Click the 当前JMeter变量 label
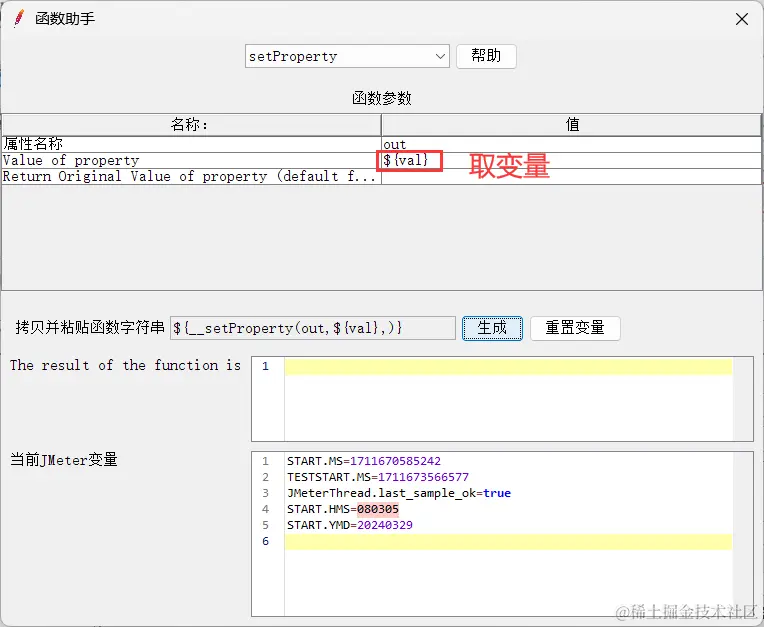The width and height of the screenshot is (764, 627). point(64,459)
